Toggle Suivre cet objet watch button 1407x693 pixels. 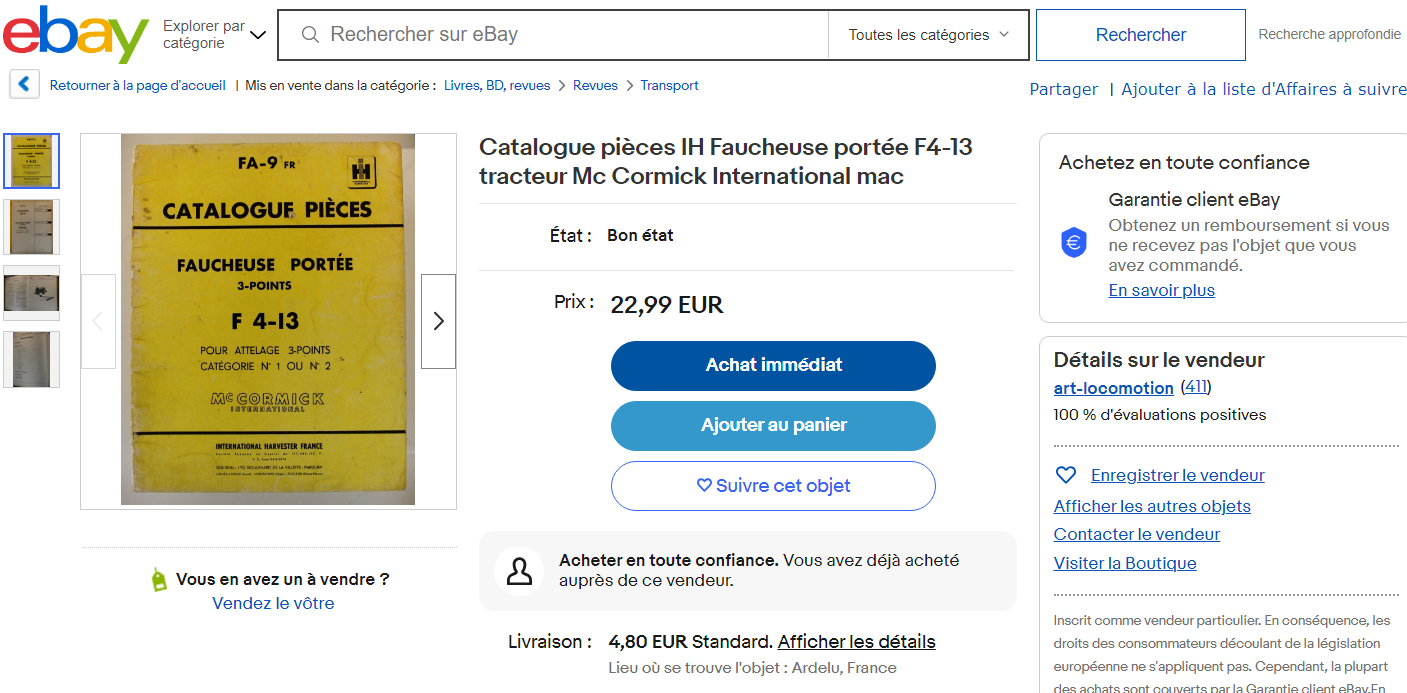coord(773,486)
